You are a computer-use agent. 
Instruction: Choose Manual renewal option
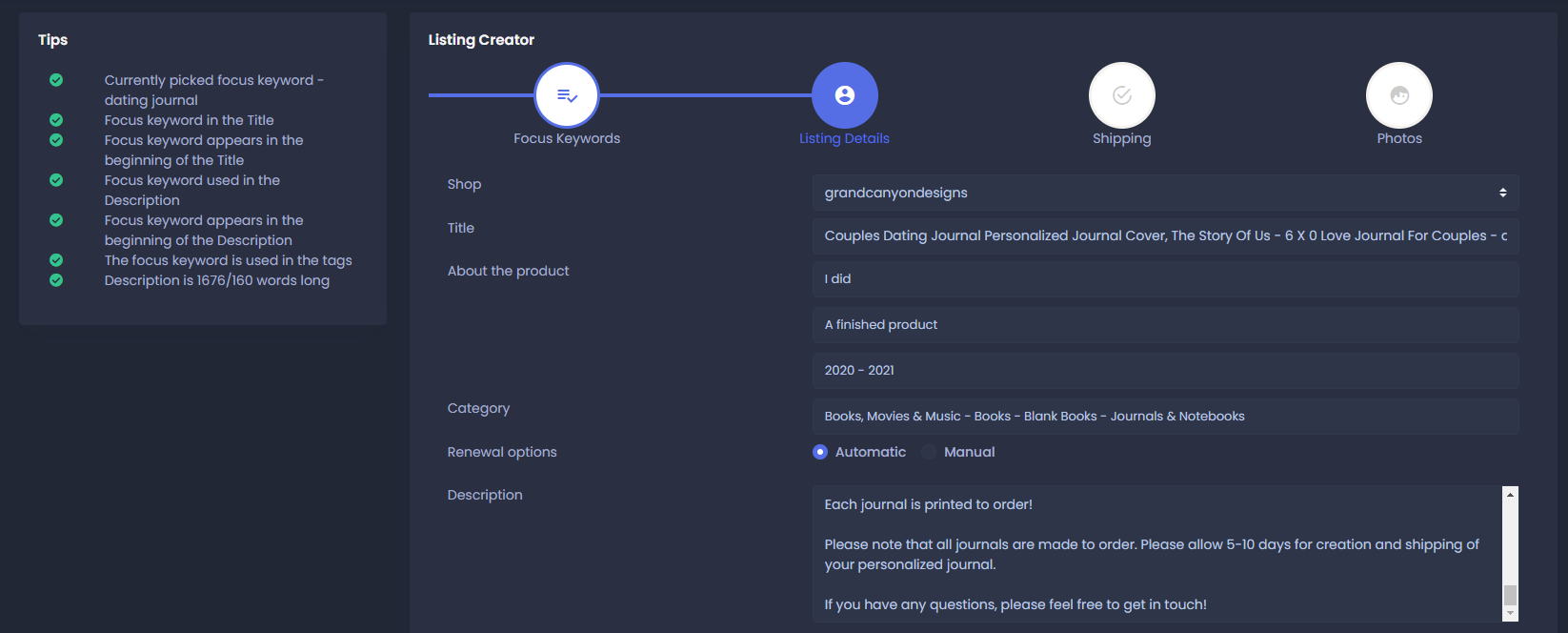[x=929, y=452]
